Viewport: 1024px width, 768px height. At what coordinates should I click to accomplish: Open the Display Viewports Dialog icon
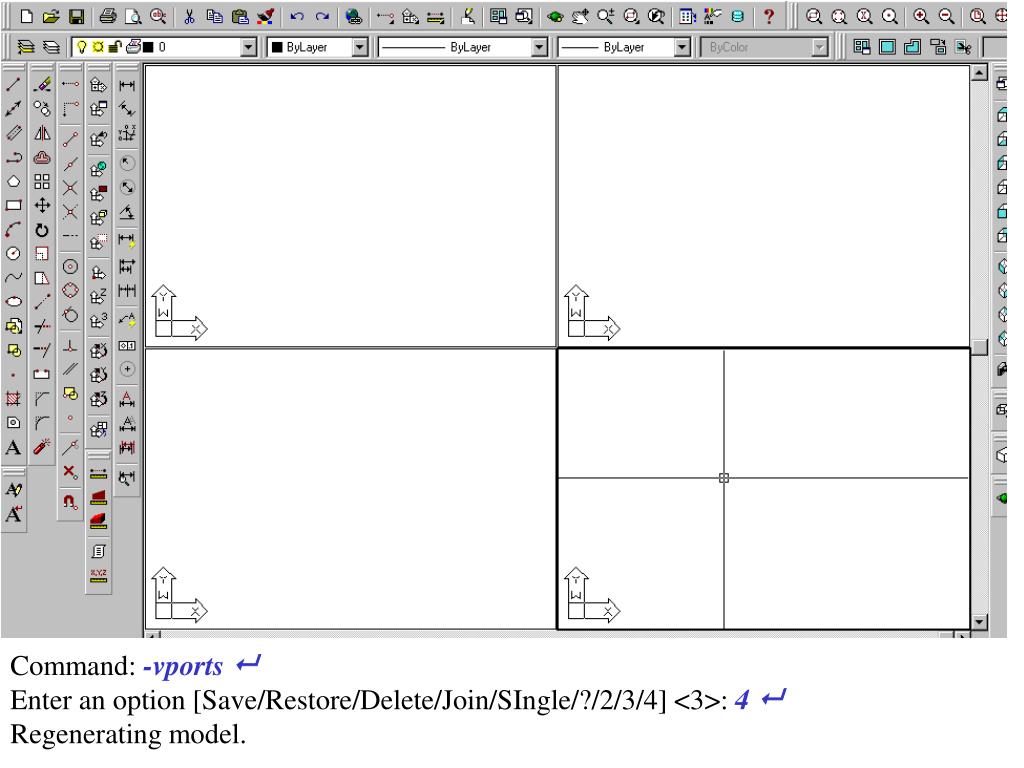click(x=862, y=47)
